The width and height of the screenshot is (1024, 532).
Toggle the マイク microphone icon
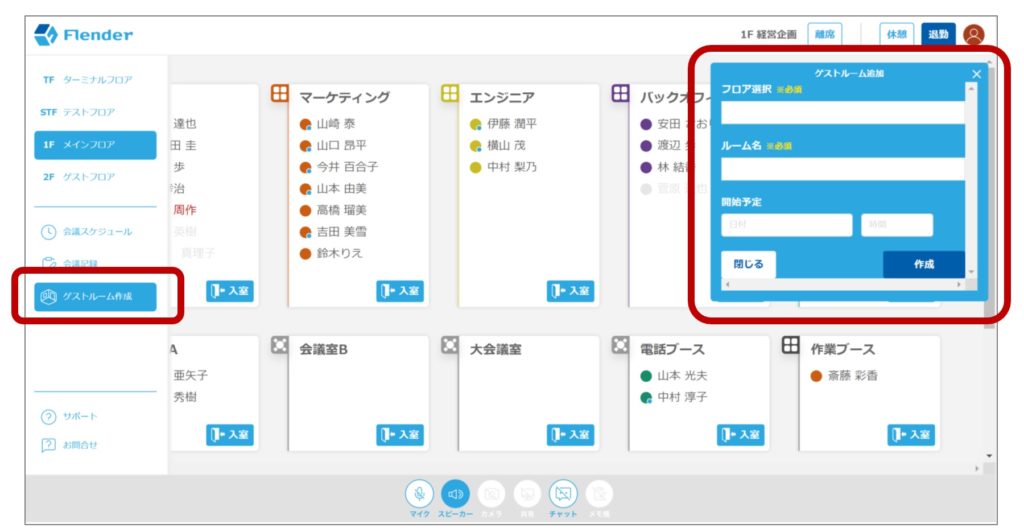coord(419,493)
